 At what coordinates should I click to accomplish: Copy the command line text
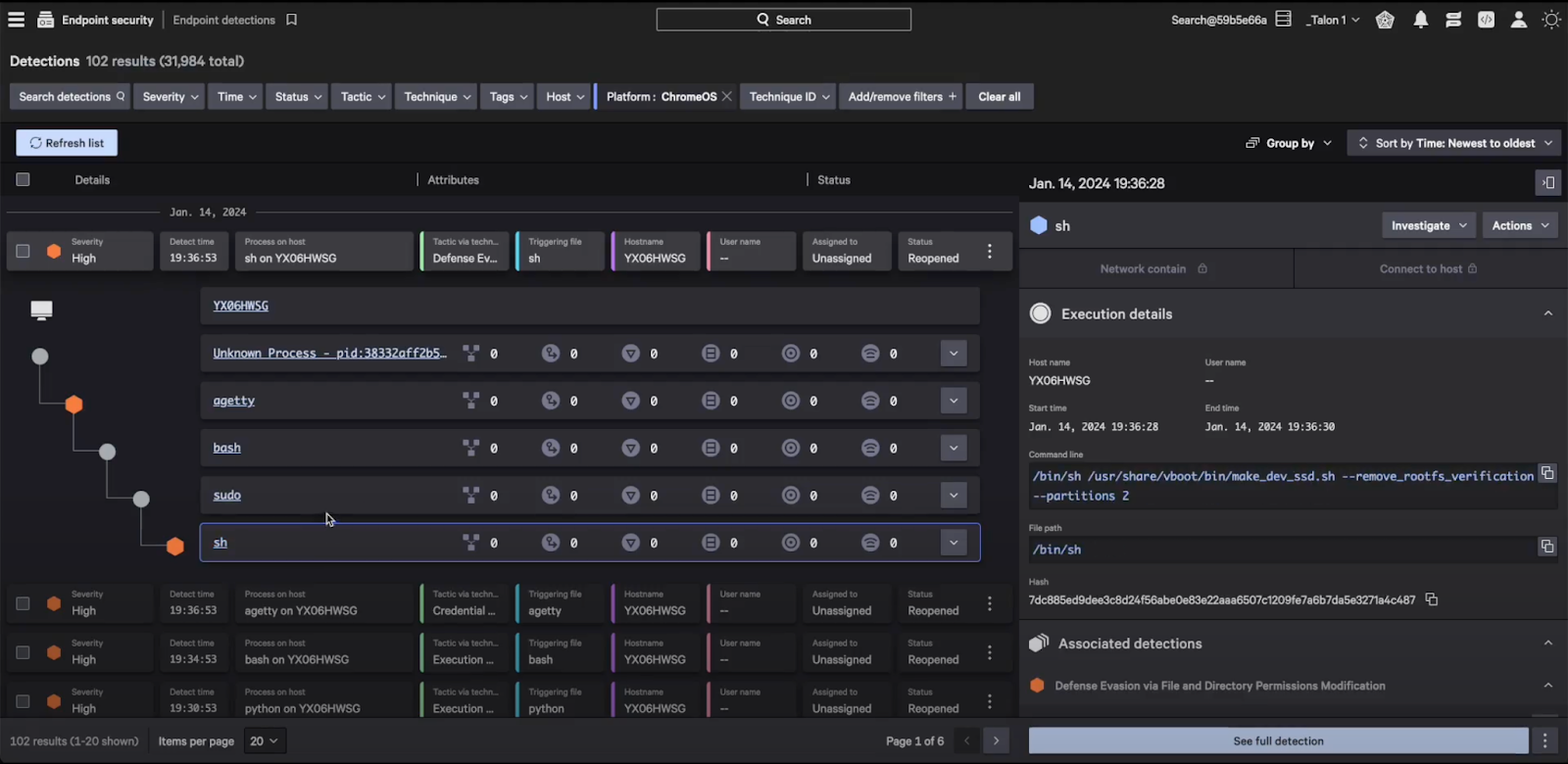[1547, 474]
